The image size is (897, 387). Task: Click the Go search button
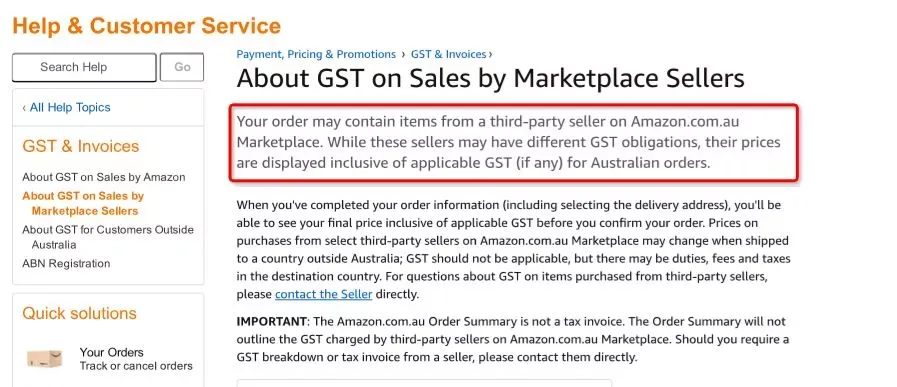pyautogui.click(x=182, y=68)
